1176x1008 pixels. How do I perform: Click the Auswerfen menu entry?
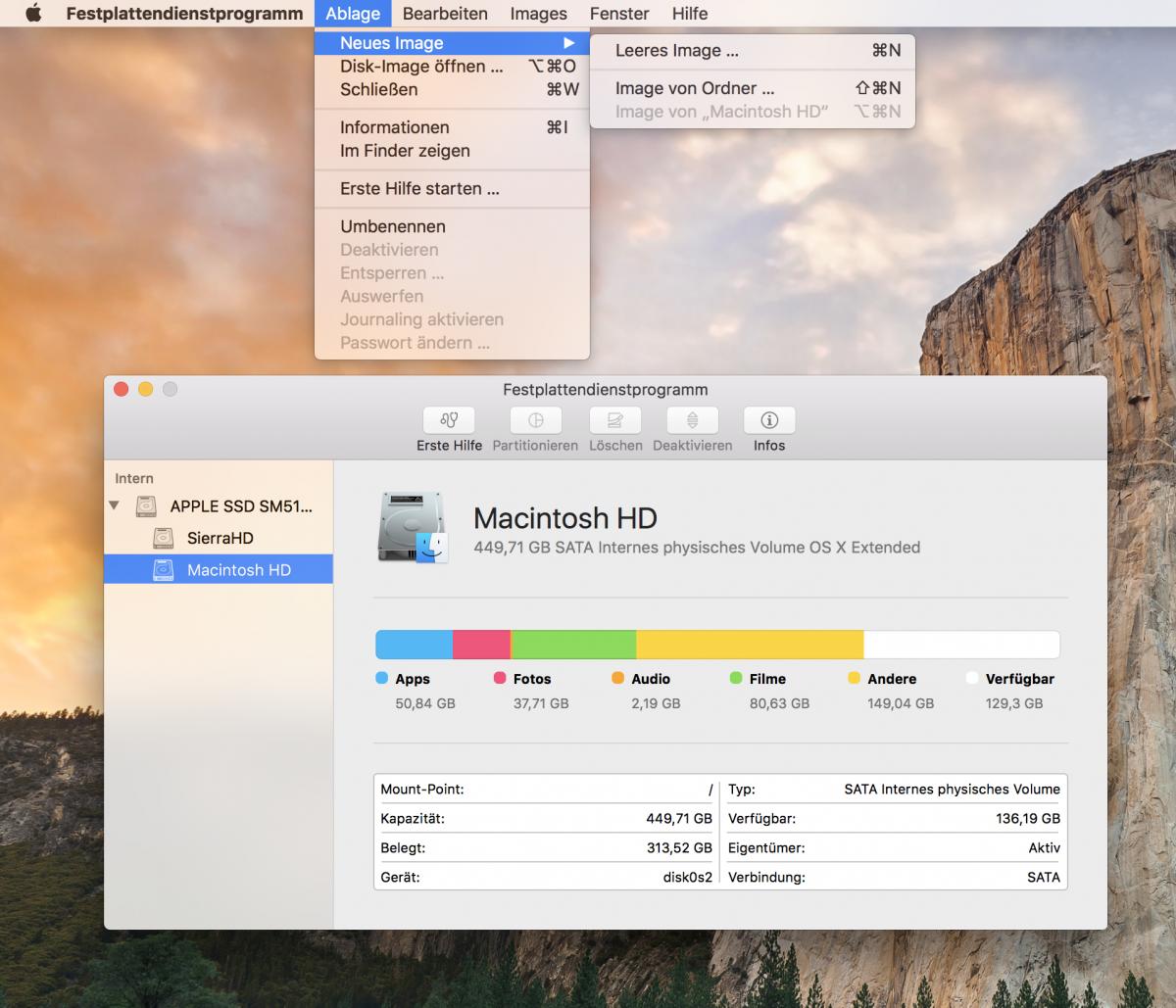click(452, 296)
